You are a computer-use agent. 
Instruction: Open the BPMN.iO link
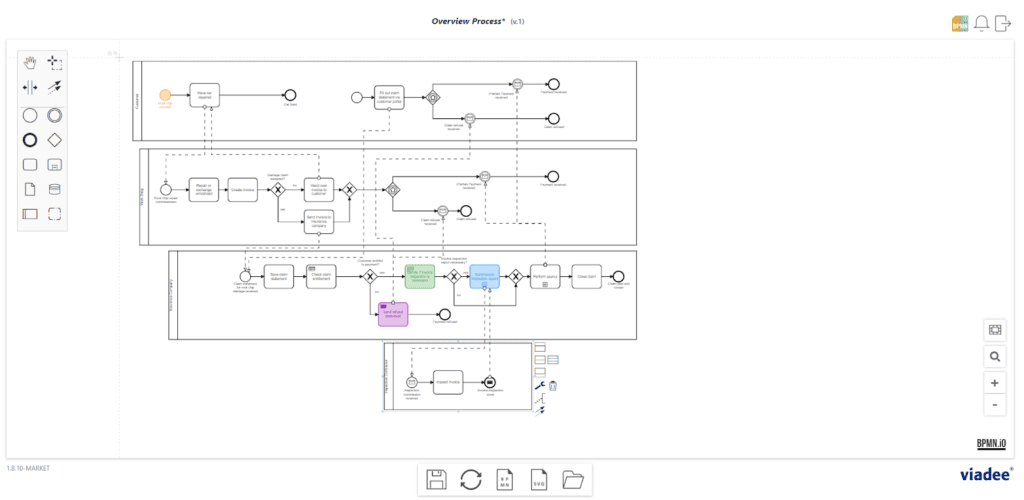991,443
